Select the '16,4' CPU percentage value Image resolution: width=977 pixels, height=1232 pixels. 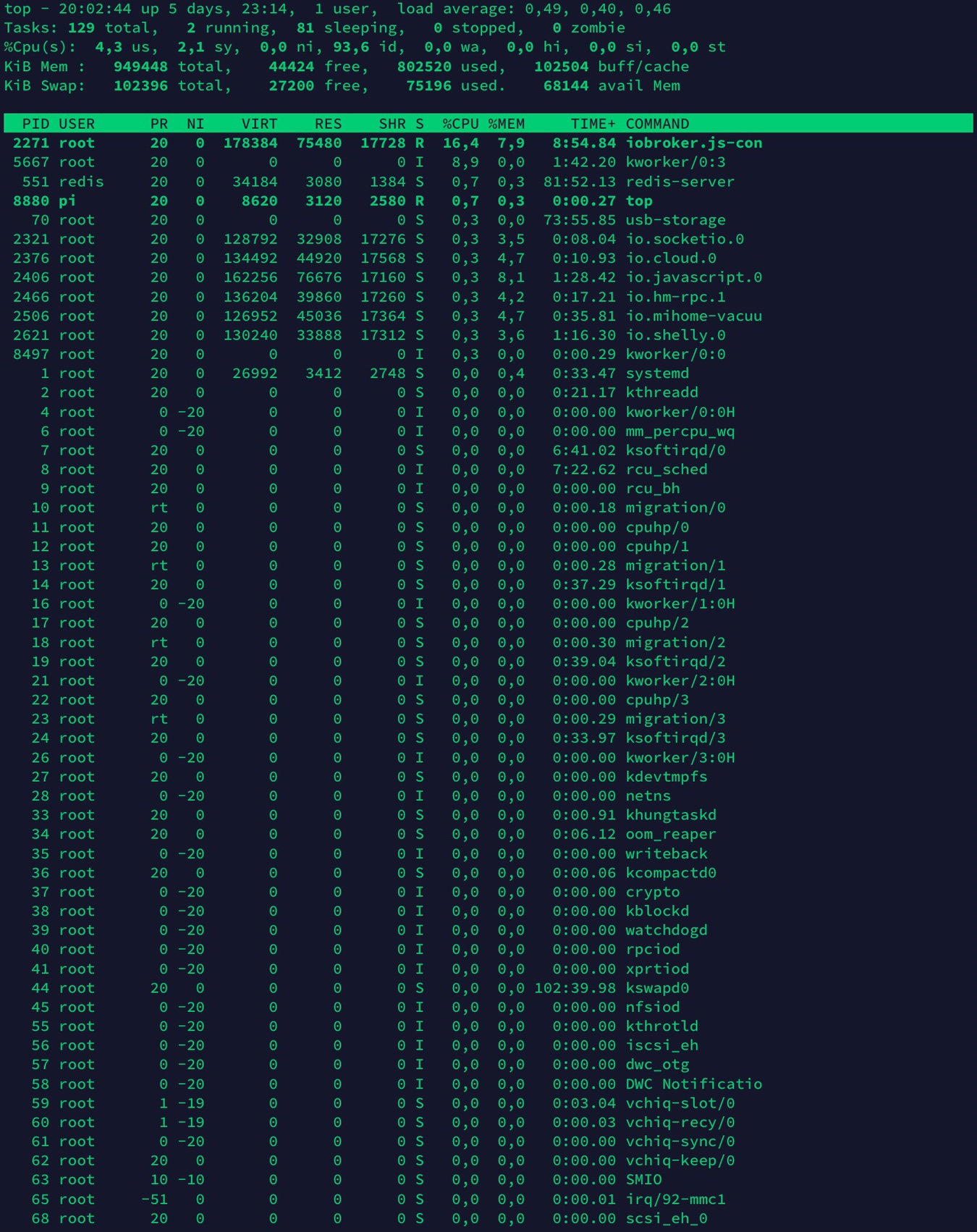click(461, 143)
